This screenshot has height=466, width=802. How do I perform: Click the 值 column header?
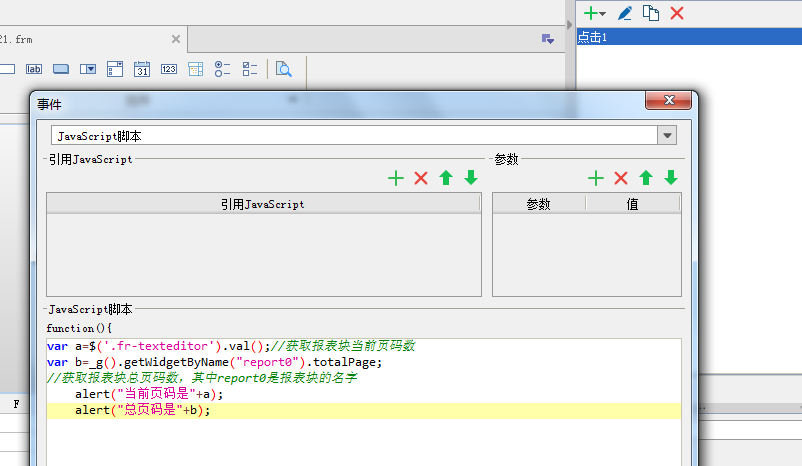[633, 204]
